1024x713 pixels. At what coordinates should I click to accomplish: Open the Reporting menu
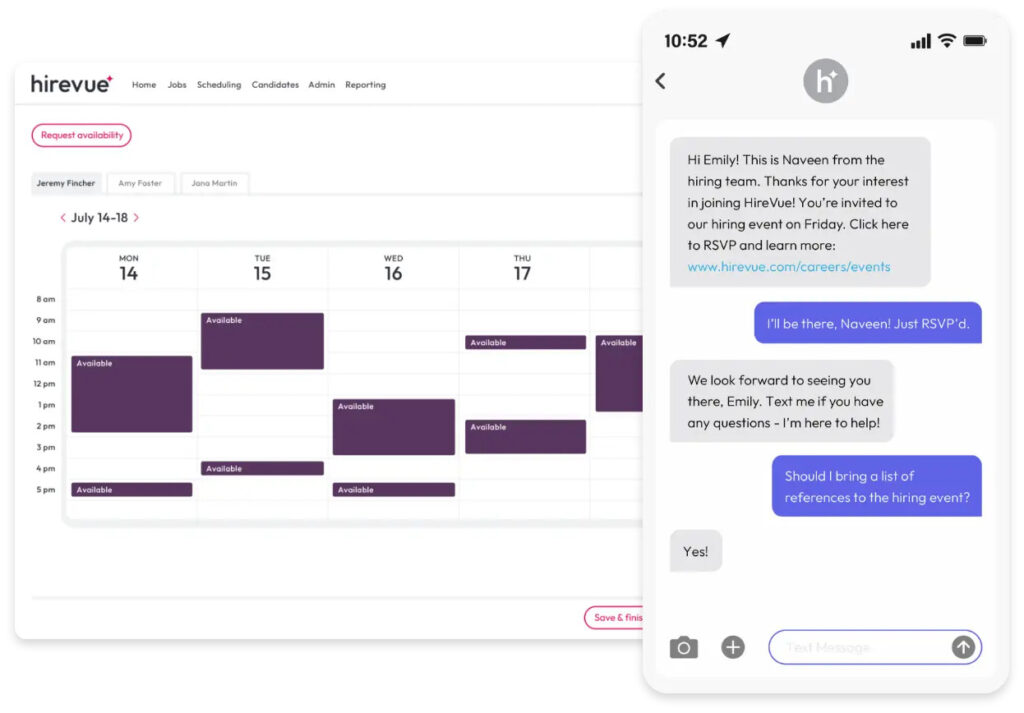[365, 85]
